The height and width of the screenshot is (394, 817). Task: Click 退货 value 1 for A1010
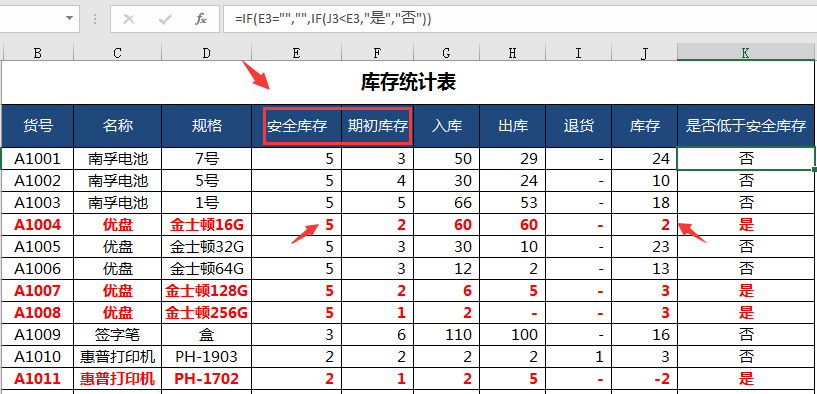[x=579, y=356]
